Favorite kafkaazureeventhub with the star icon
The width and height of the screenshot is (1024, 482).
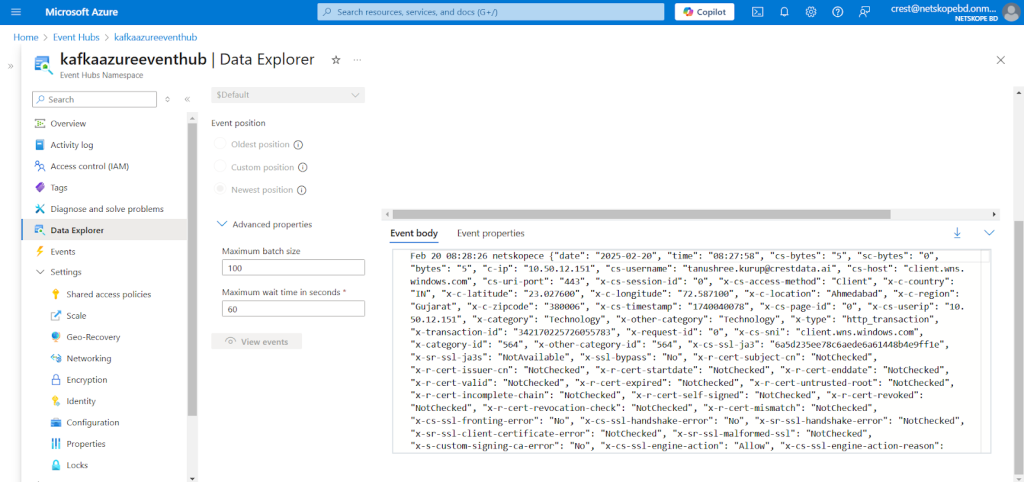point(336,59)
